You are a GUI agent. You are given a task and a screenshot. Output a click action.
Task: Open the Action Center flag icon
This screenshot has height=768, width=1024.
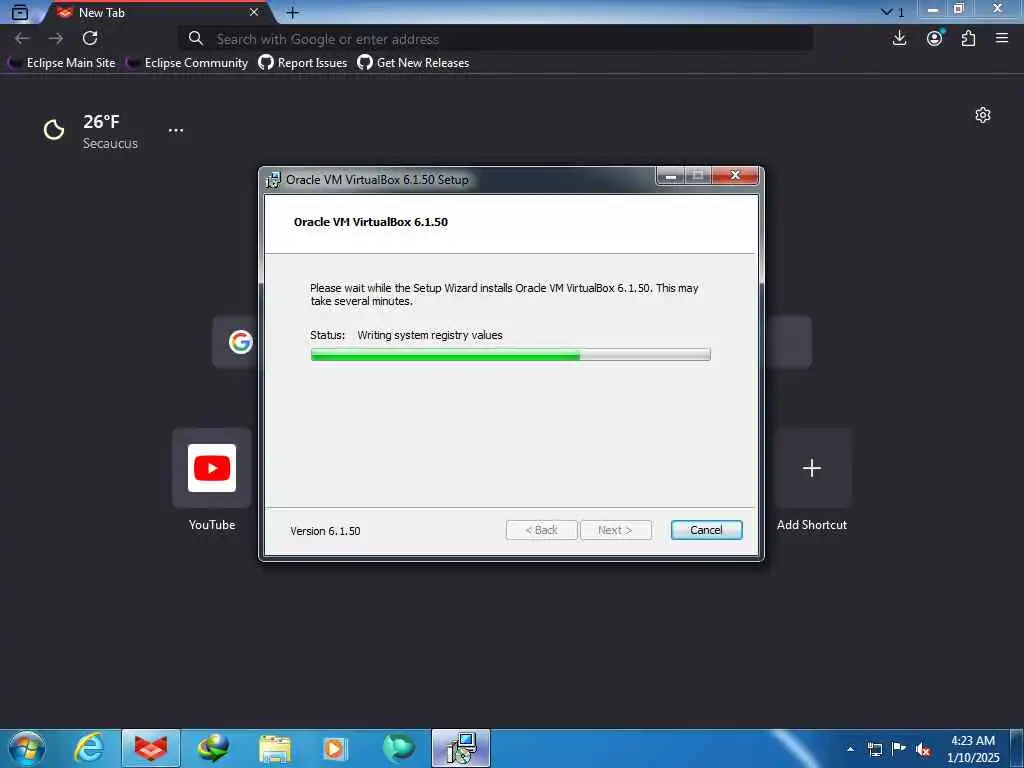point(899,749)
